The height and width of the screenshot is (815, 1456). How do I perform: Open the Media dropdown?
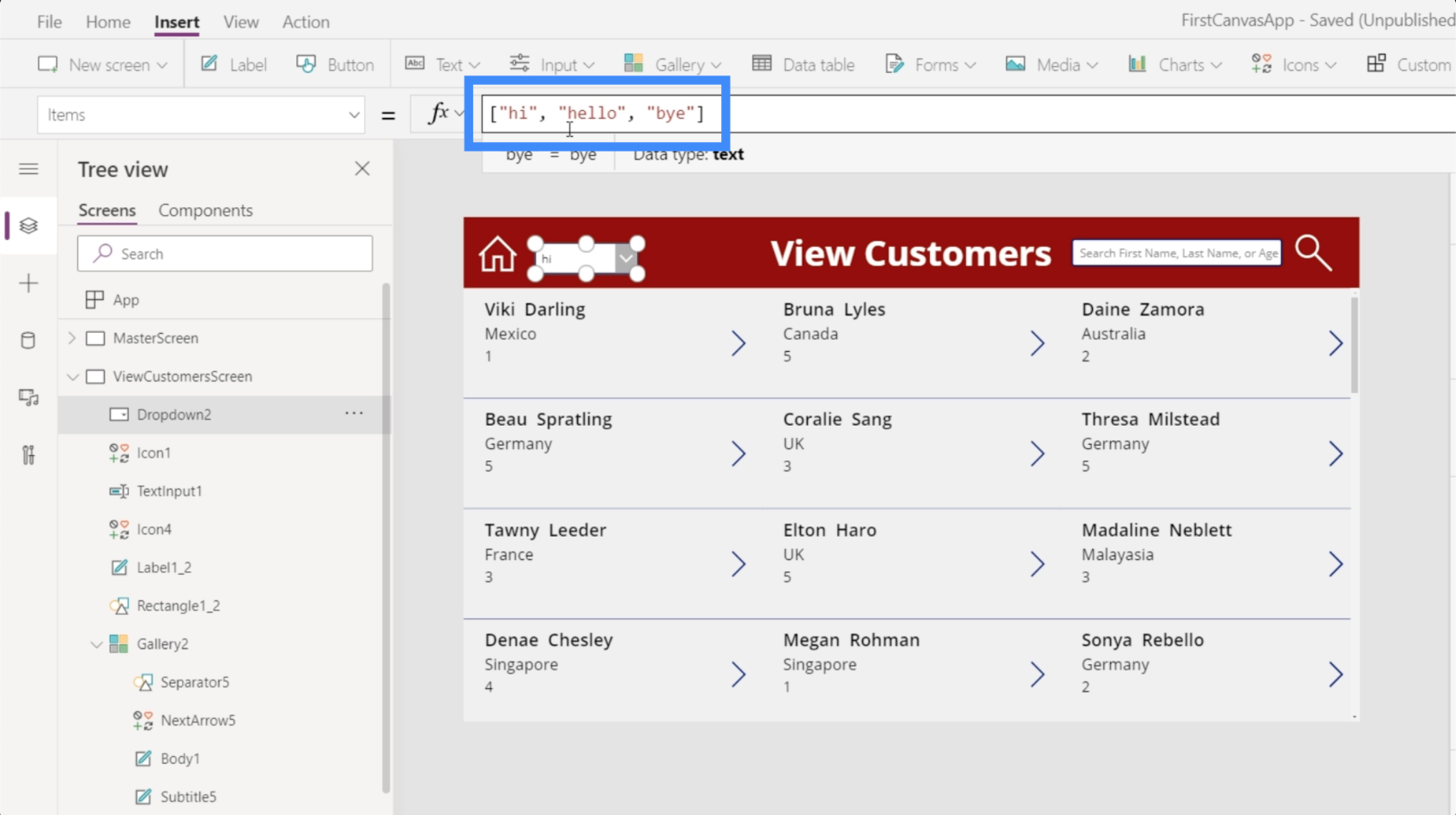(1051, 64)
